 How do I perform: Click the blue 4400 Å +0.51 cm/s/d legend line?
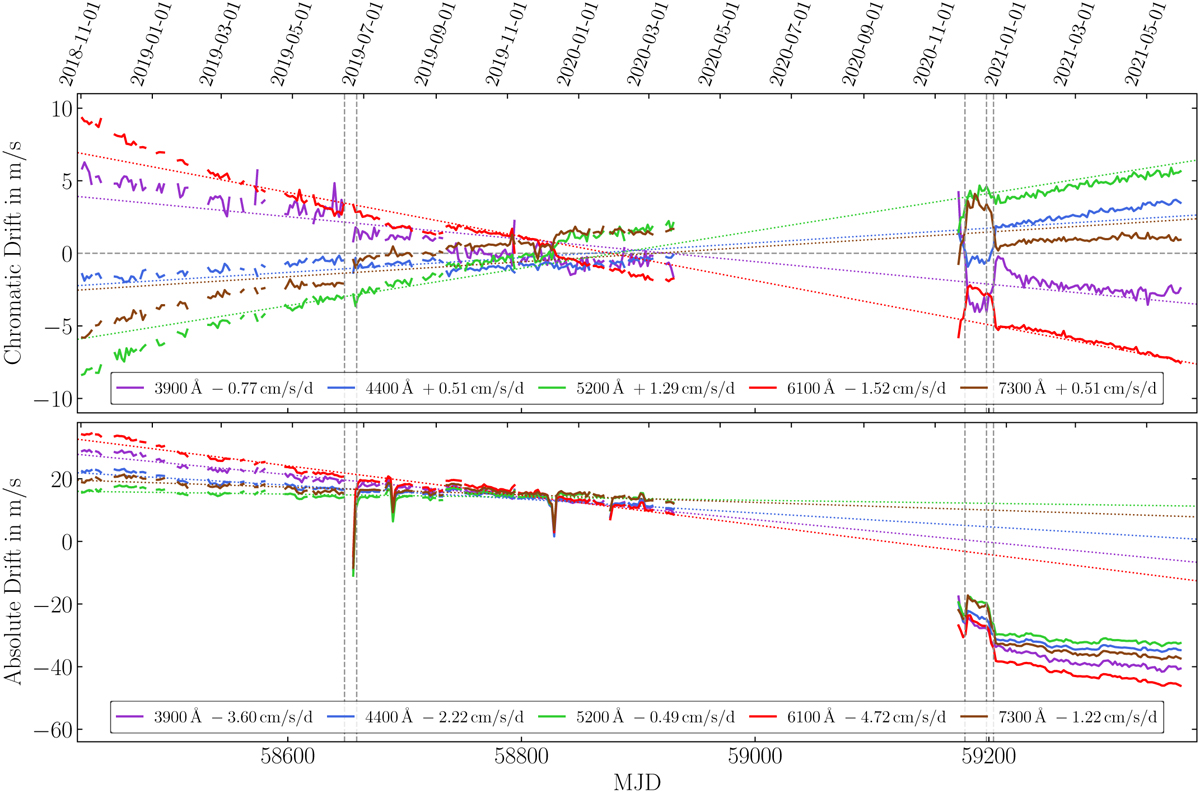343,387
